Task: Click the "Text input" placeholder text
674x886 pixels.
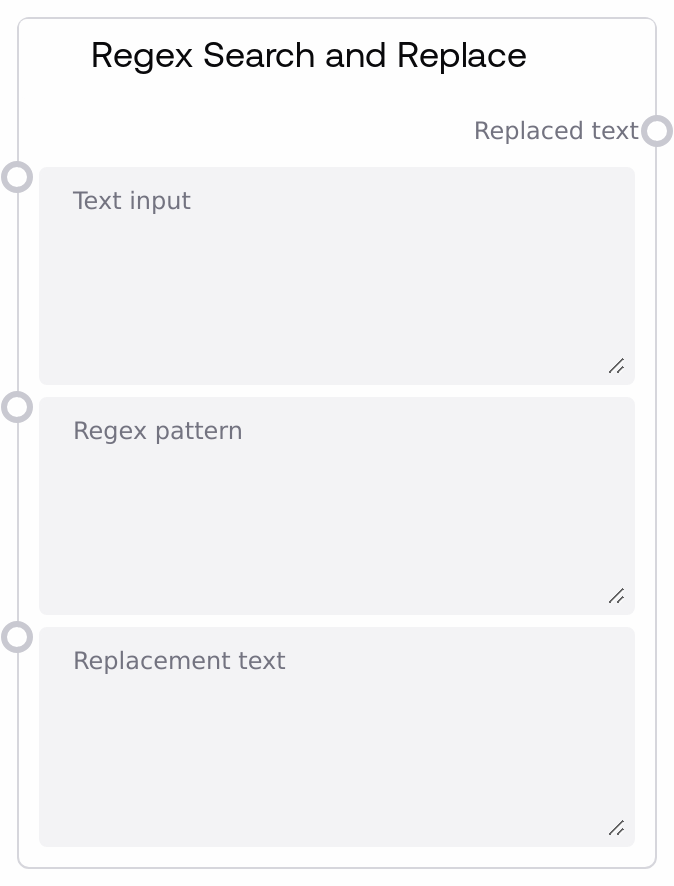Action: 132,201
